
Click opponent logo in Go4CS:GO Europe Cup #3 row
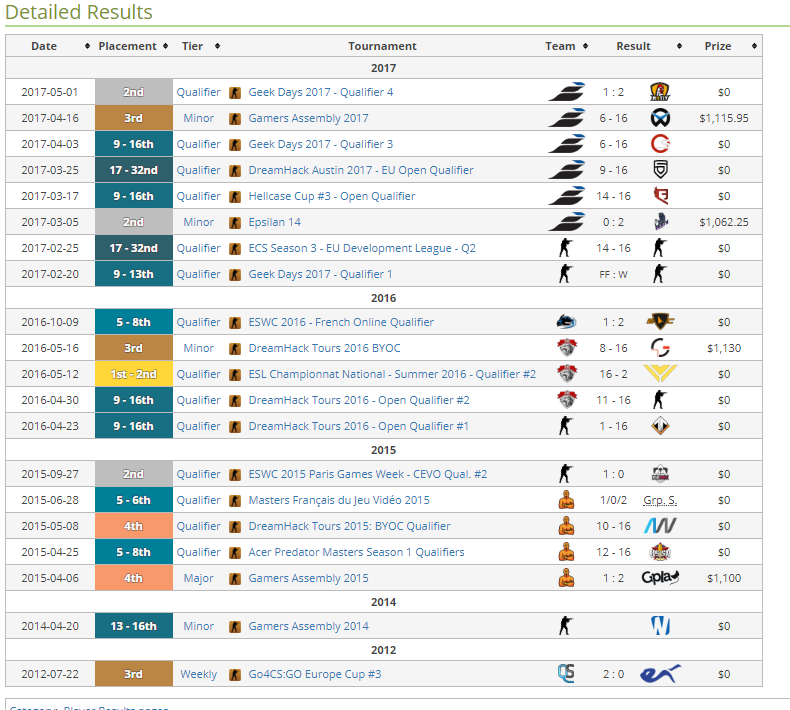coord(660,674)
